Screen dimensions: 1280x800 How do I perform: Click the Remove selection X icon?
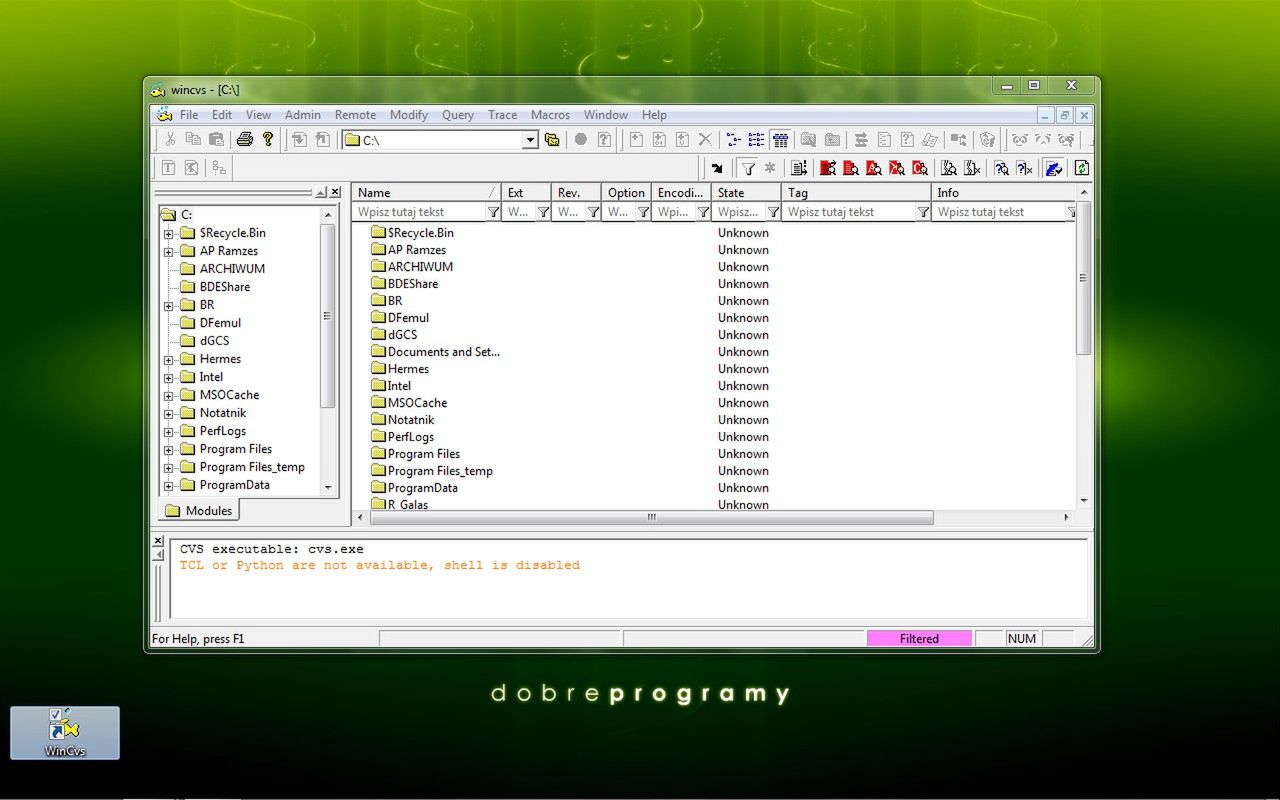pyautogui.click(x=704, y=140)
